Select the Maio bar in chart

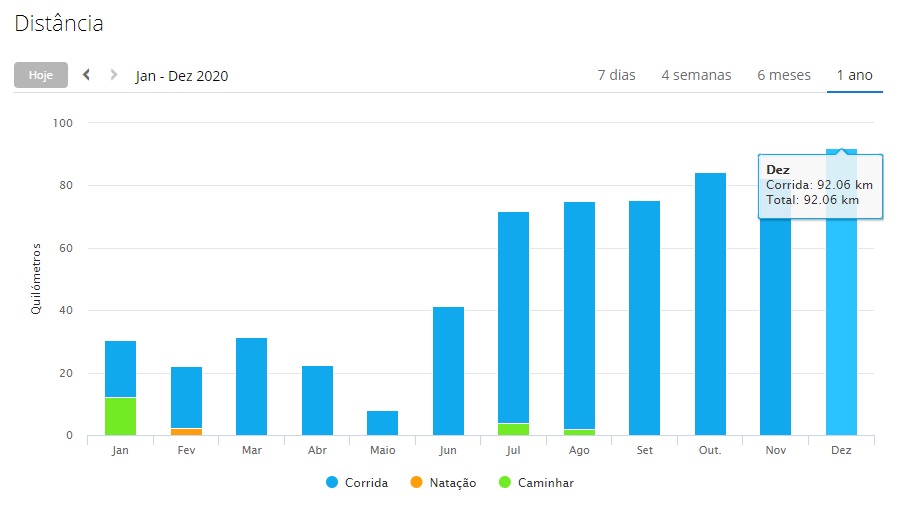click(x=383, y=423)
